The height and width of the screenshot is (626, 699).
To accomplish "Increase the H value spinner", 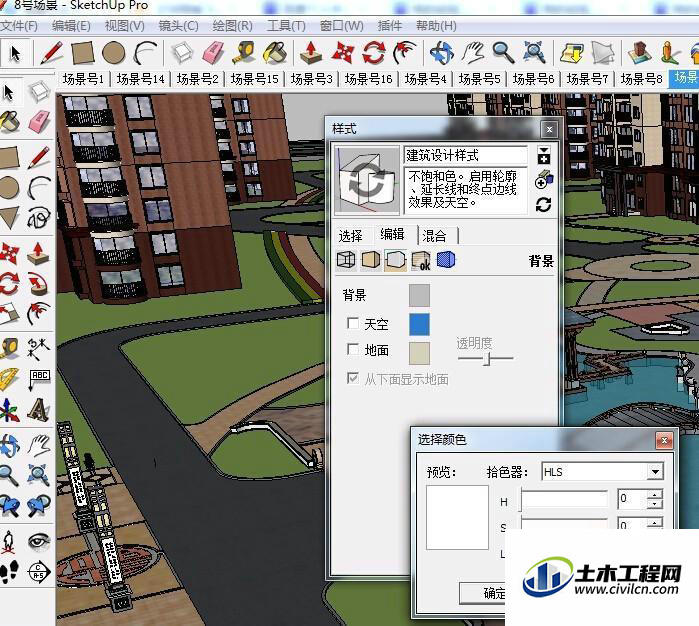I will [654, 494].
